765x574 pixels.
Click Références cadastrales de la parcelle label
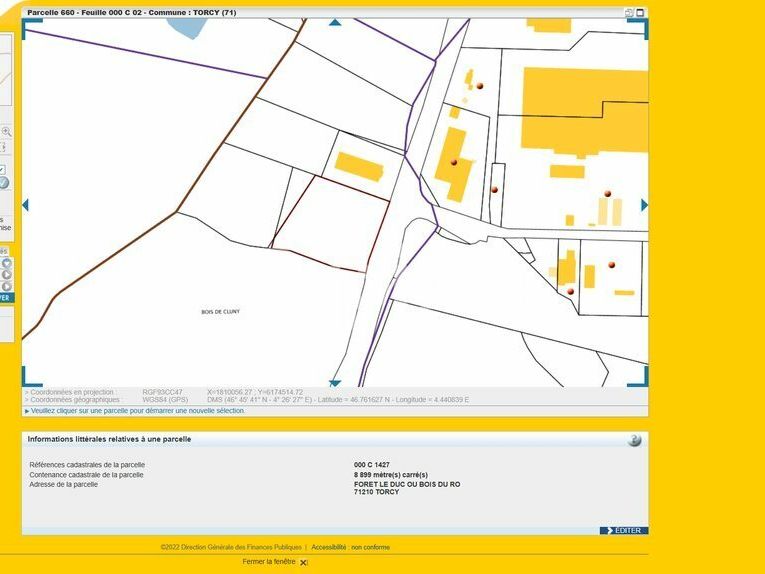(87, 465)
